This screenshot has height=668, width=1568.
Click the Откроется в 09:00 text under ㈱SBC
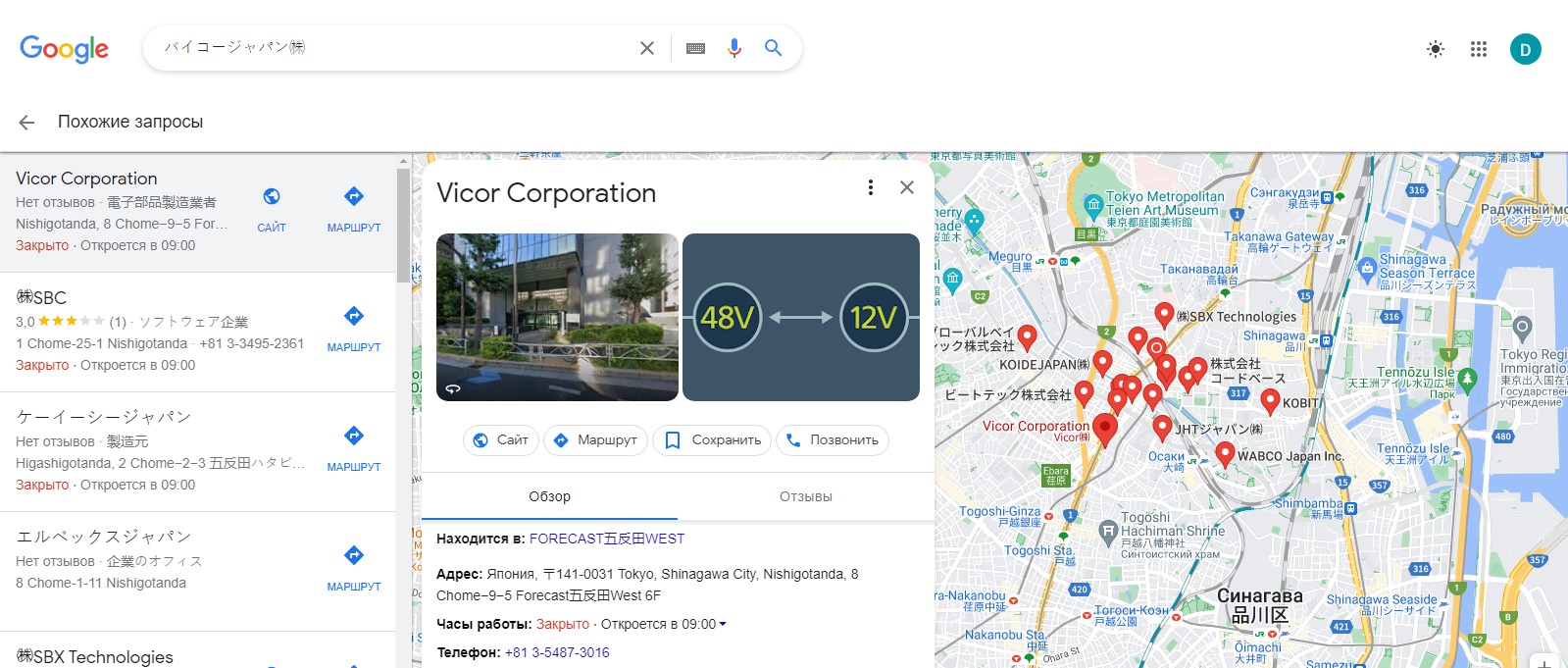tap(138, 365)
